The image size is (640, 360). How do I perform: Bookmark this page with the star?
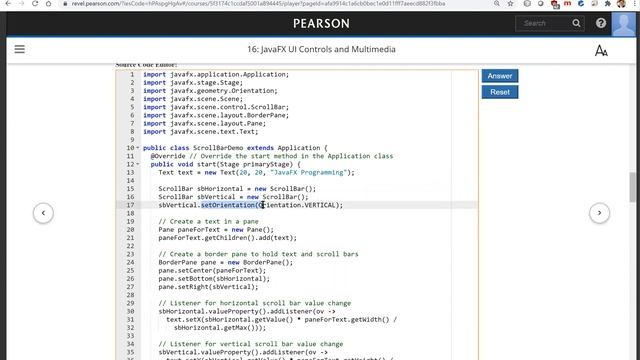pos(510,4)
